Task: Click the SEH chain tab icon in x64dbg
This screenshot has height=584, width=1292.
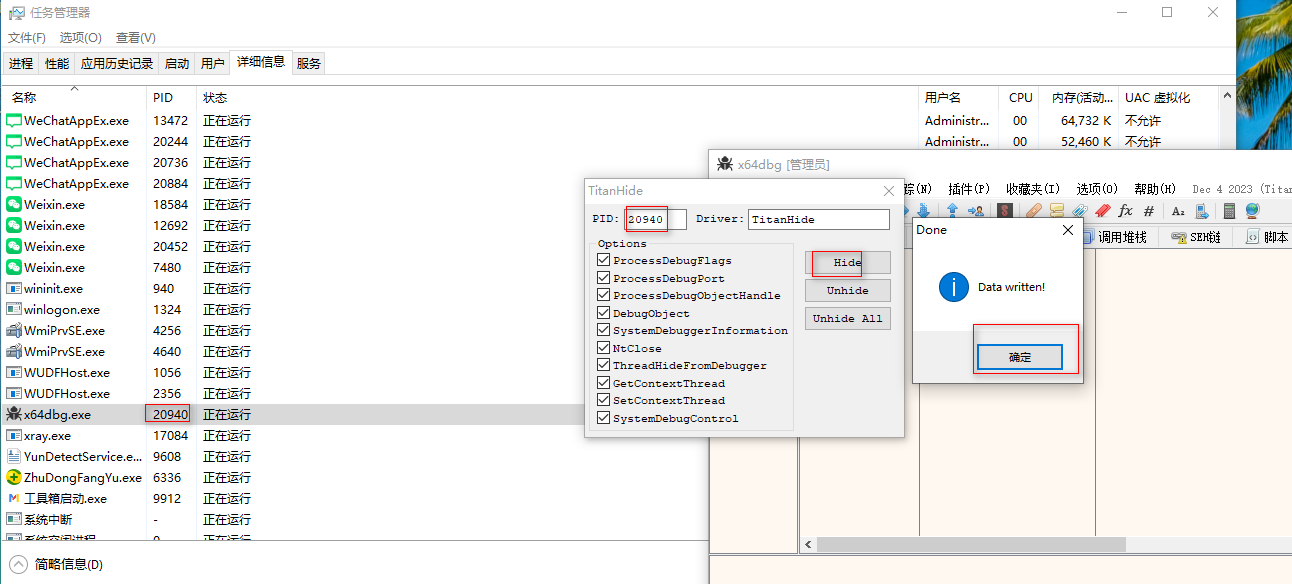Action: pos(1178,237)
